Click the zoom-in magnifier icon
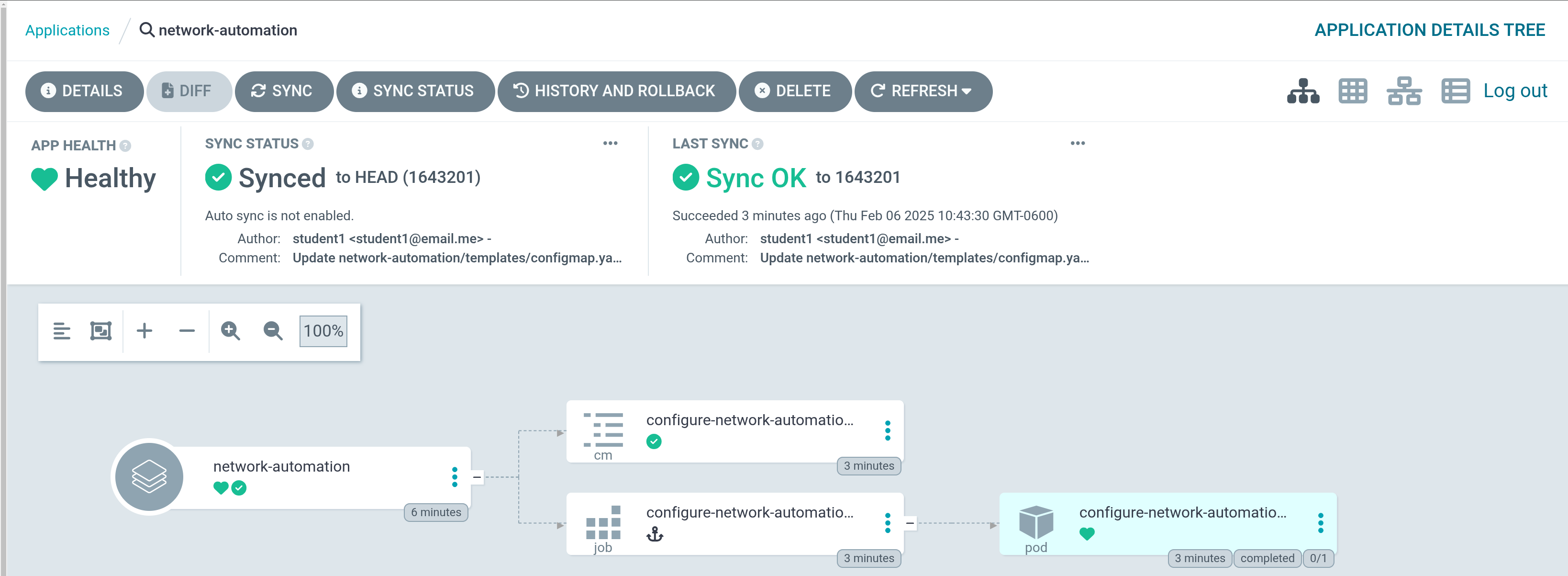Image resolution: width=1568 pixels, height=576 pixels. tap(230, 331)
